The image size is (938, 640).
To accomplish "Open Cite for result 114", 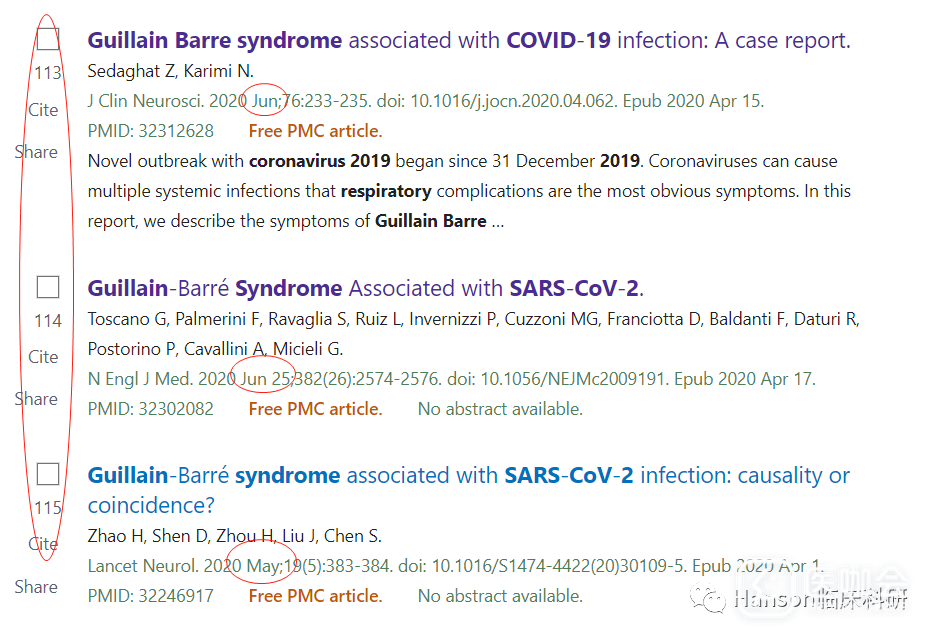I will [43, 357].
